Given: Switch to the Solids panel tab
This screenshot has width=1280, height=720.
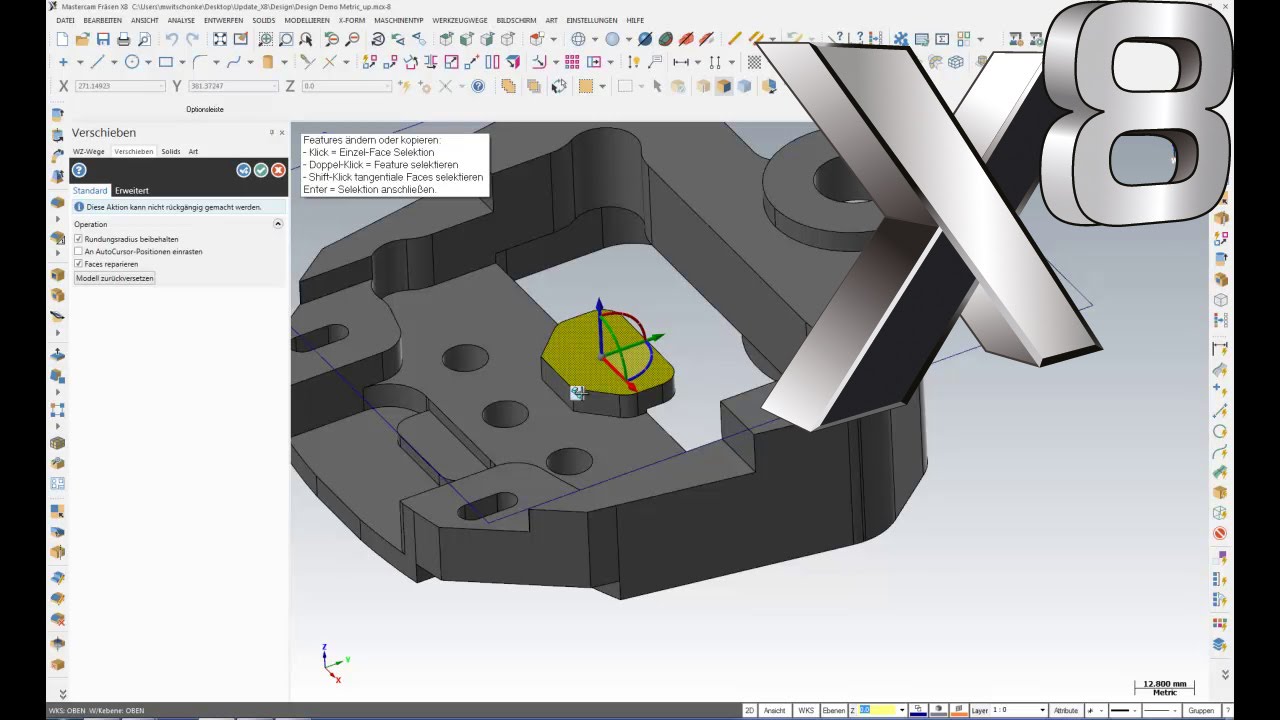Looking at the screenshot, I should pyautogui.click(x=171, y=151).
